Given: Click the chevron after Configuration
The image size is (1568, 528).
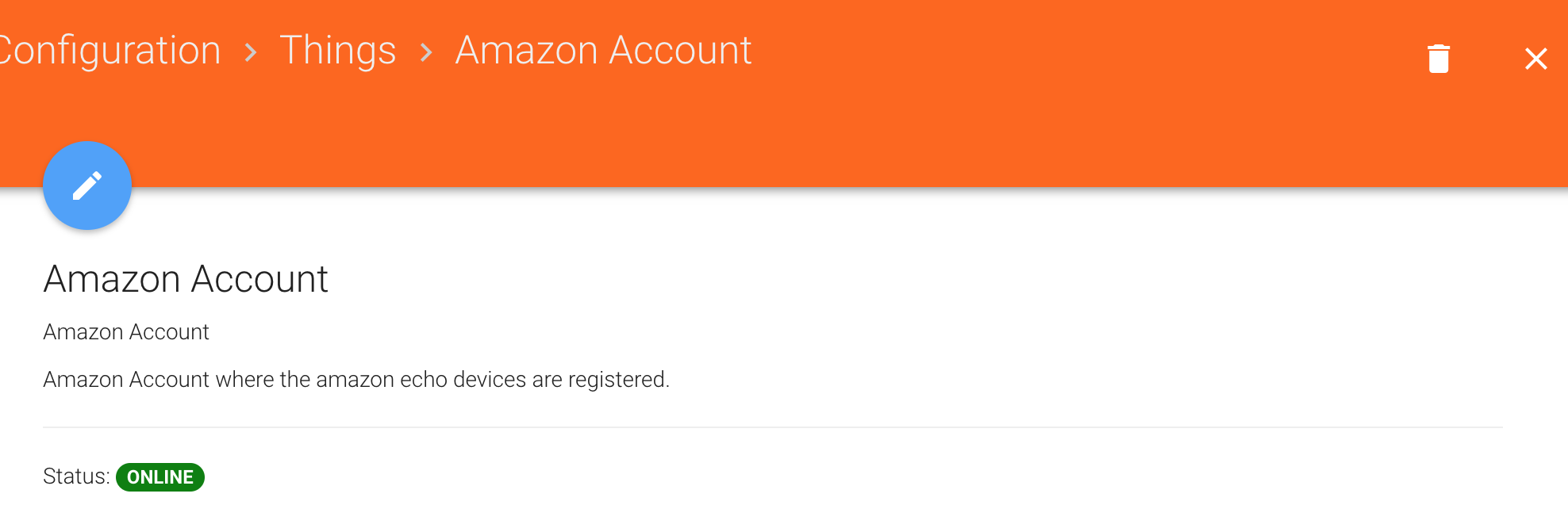Looking at the screenshot, I should click(x=251, y=53).
